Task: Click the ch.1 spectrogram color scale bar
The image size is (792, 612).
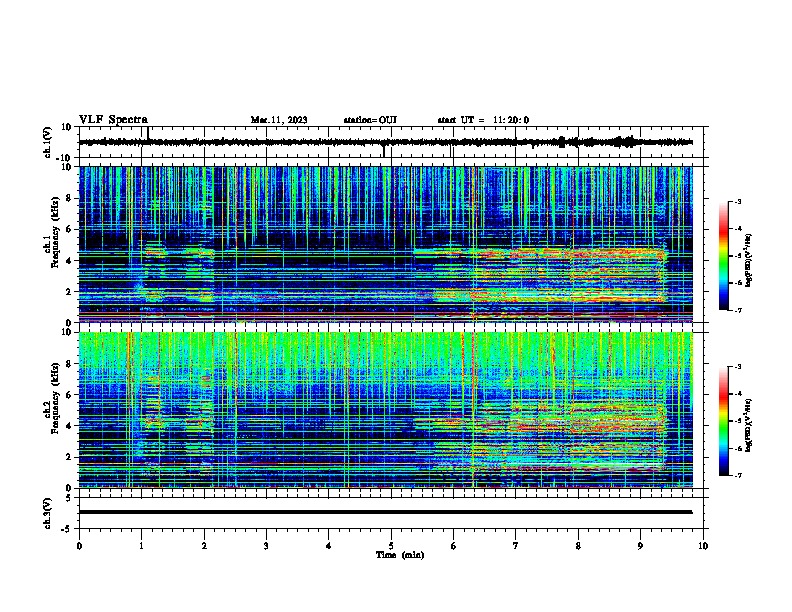Action: point(723,256)
